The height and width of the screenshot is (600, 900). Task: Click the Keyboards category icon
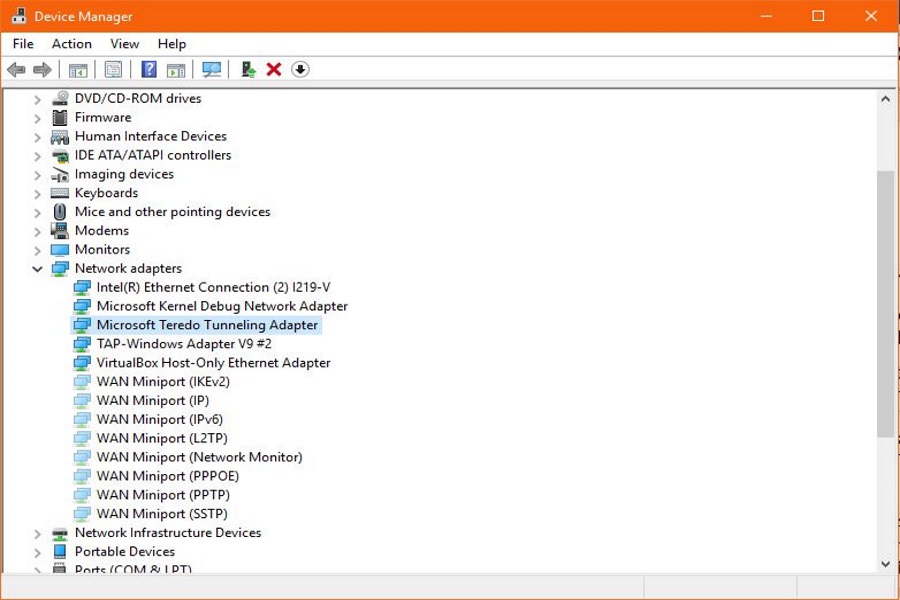pos(60,193)
